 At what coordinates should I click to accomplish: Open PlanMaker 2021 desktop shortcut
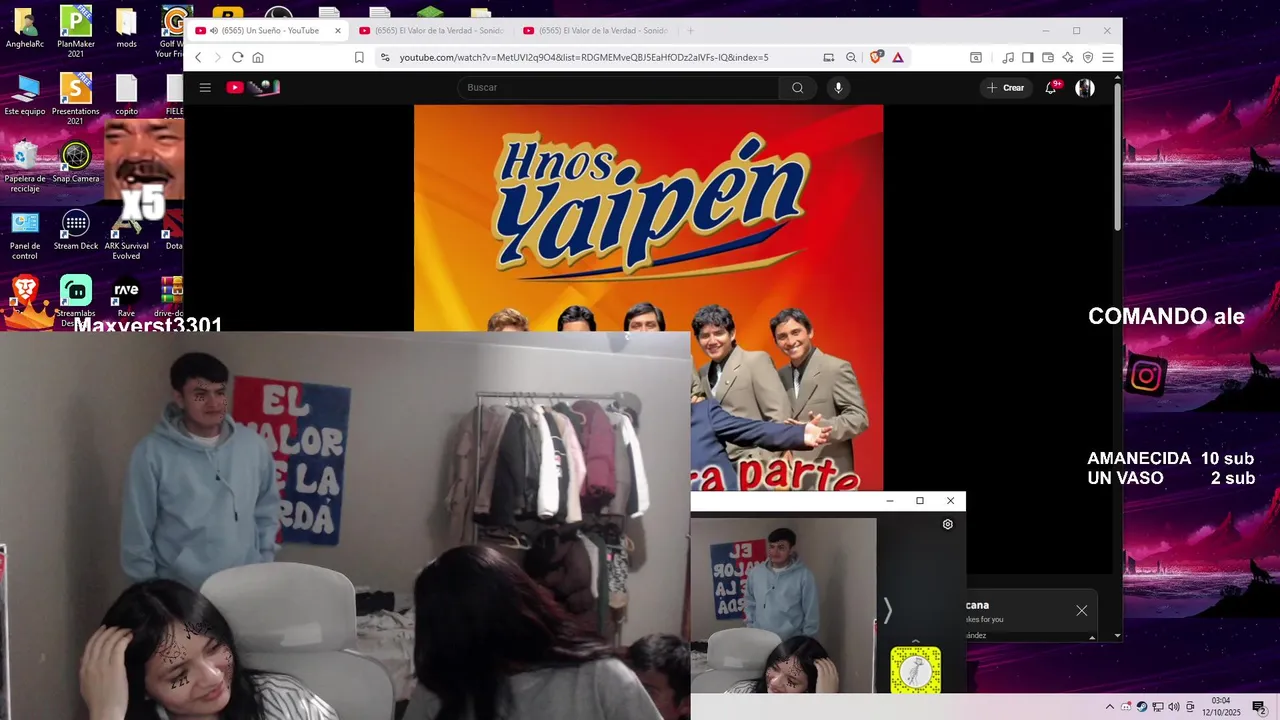tap(76, 30)
